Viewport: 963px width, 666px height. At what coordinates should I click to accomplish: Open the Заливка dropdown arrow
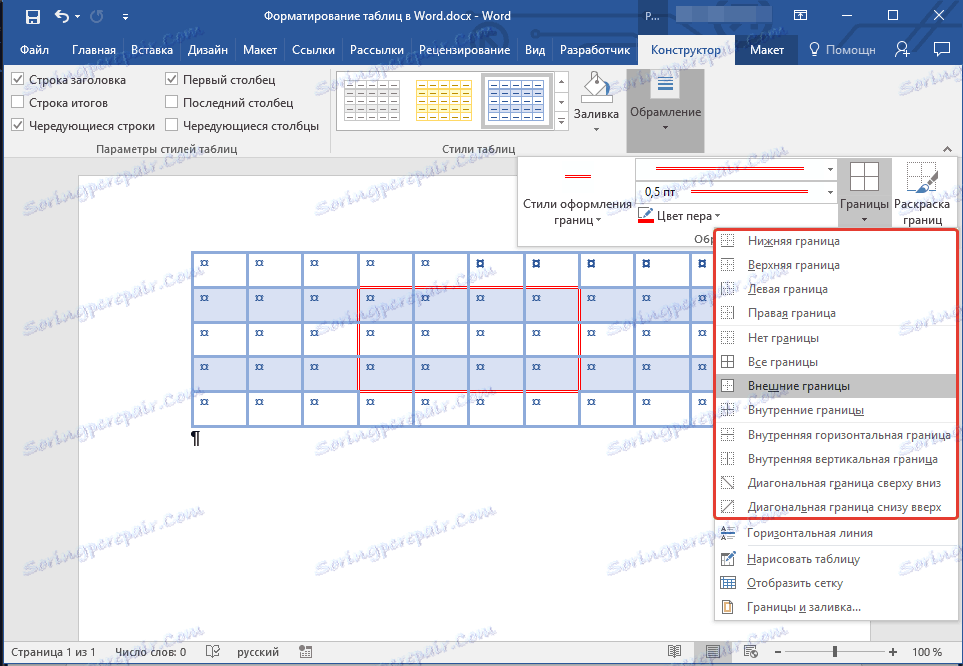[x=596, y=129]
